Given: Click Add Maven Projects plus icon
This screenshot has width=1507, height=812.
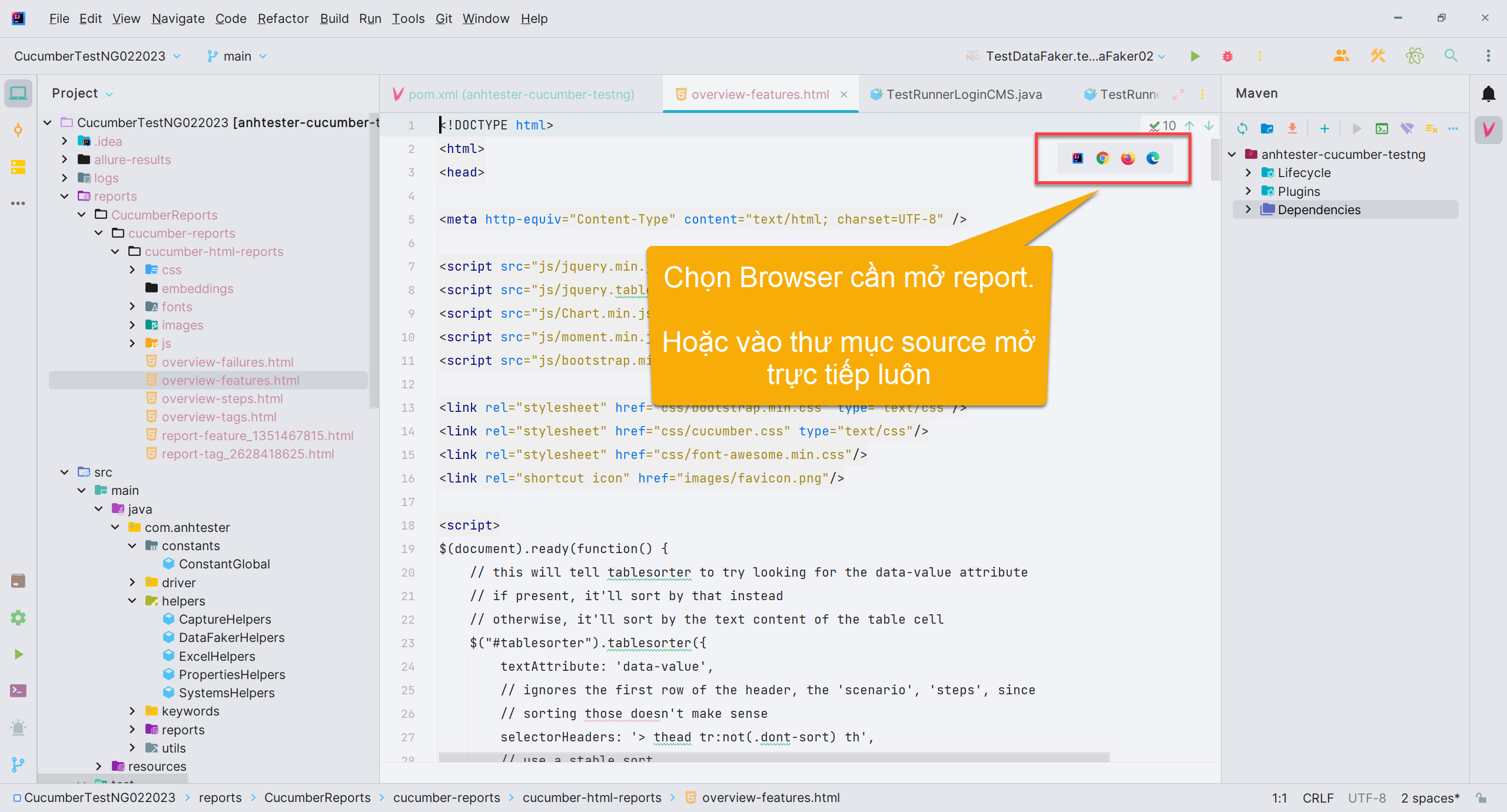Looking at the screenshot, I should (1325, 128).
